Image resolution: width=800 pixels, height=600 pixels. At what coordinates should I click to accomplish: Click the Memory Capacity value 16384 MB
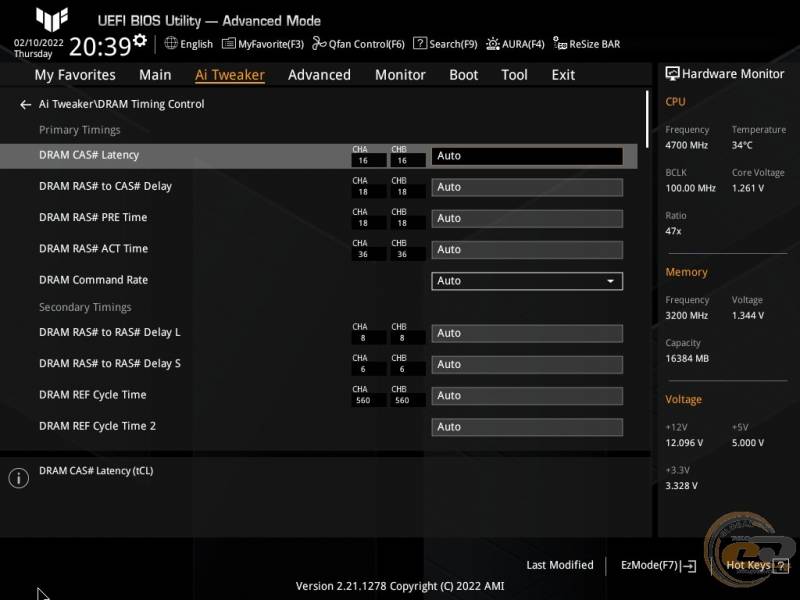coord(687,359)
